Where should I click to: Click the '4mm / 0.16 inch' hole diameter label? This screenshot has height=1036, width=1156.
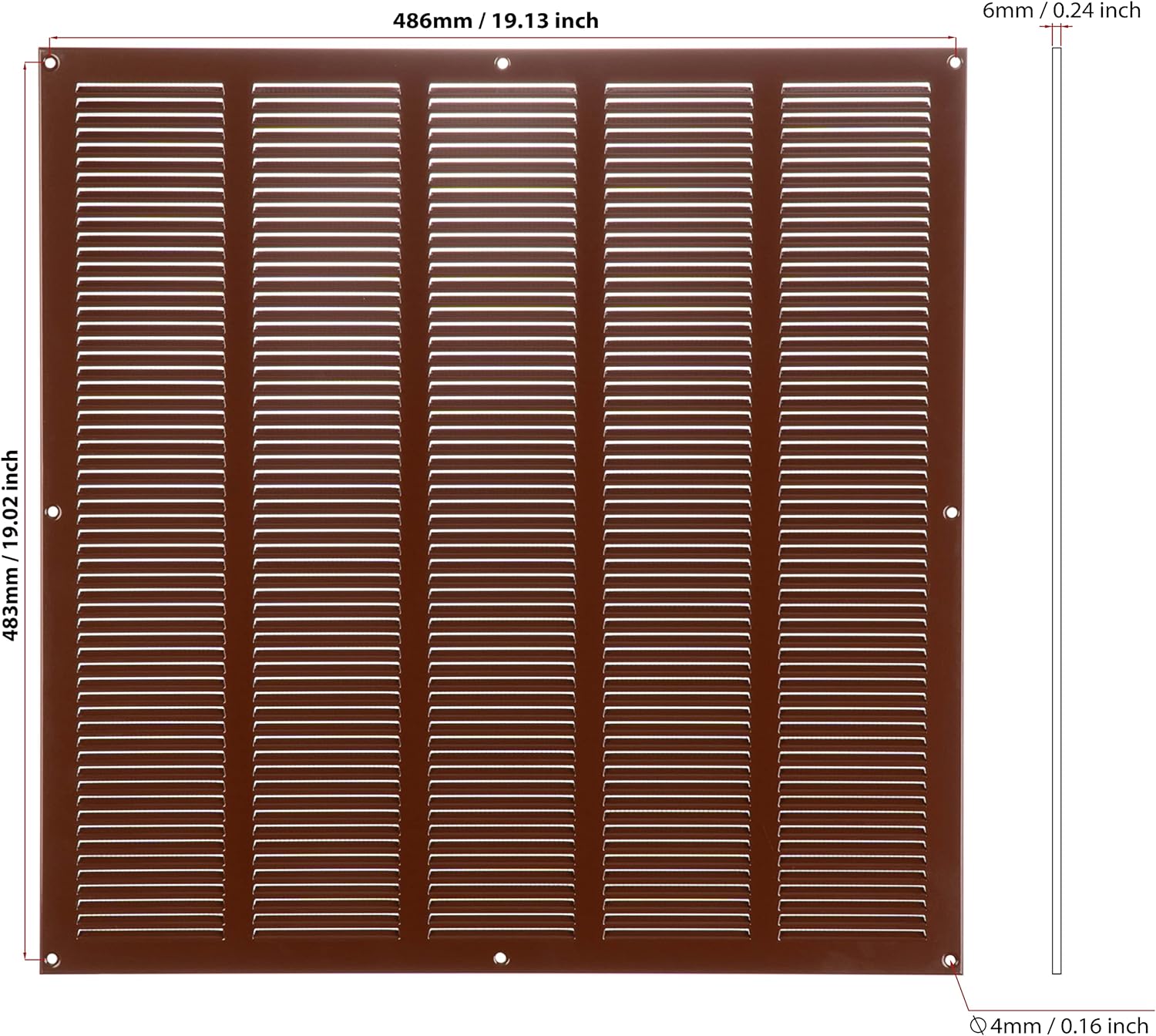coord(1060,1025)
